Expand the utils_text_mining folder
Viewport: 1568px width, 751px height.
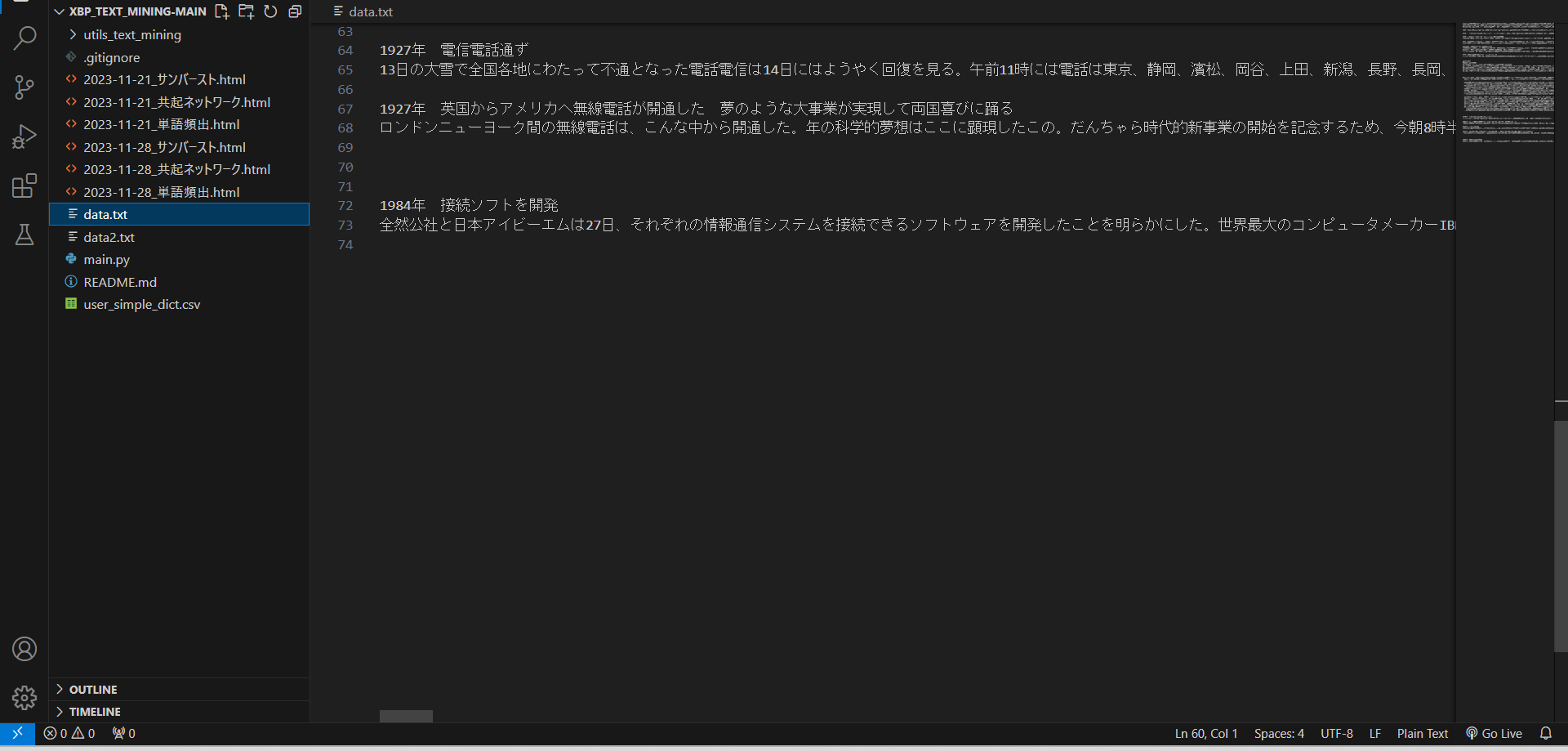(x=131, y=34)
